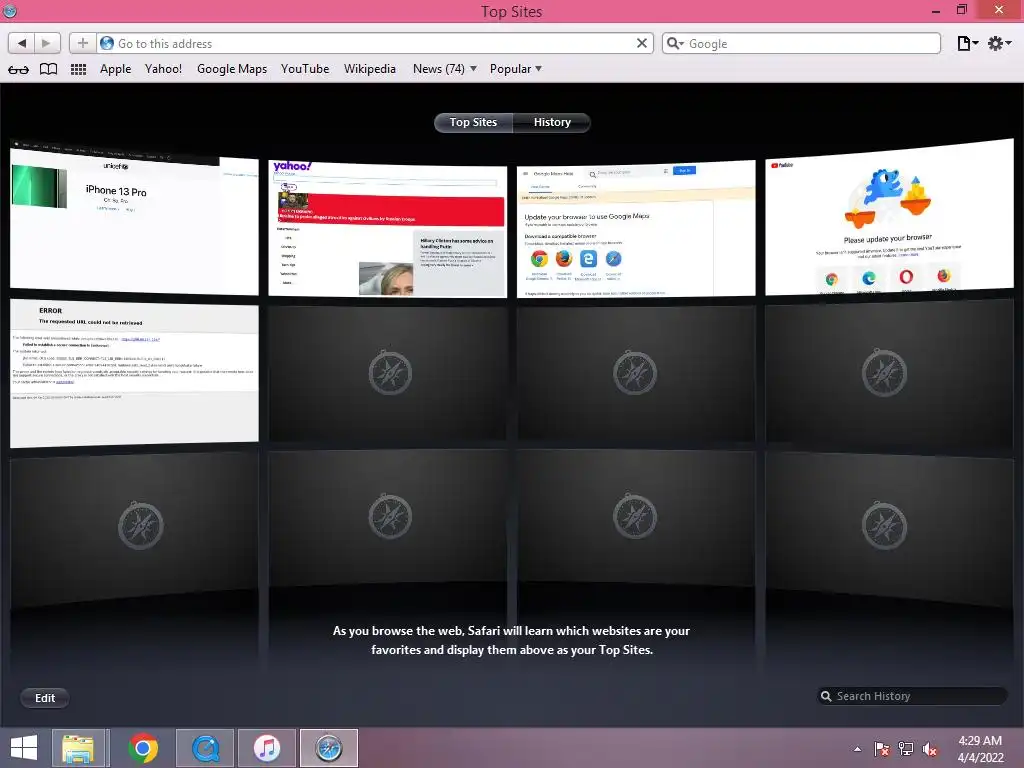Launch Google Chrome from the taskbar
1024x768 pixels.
coord(143,748)
